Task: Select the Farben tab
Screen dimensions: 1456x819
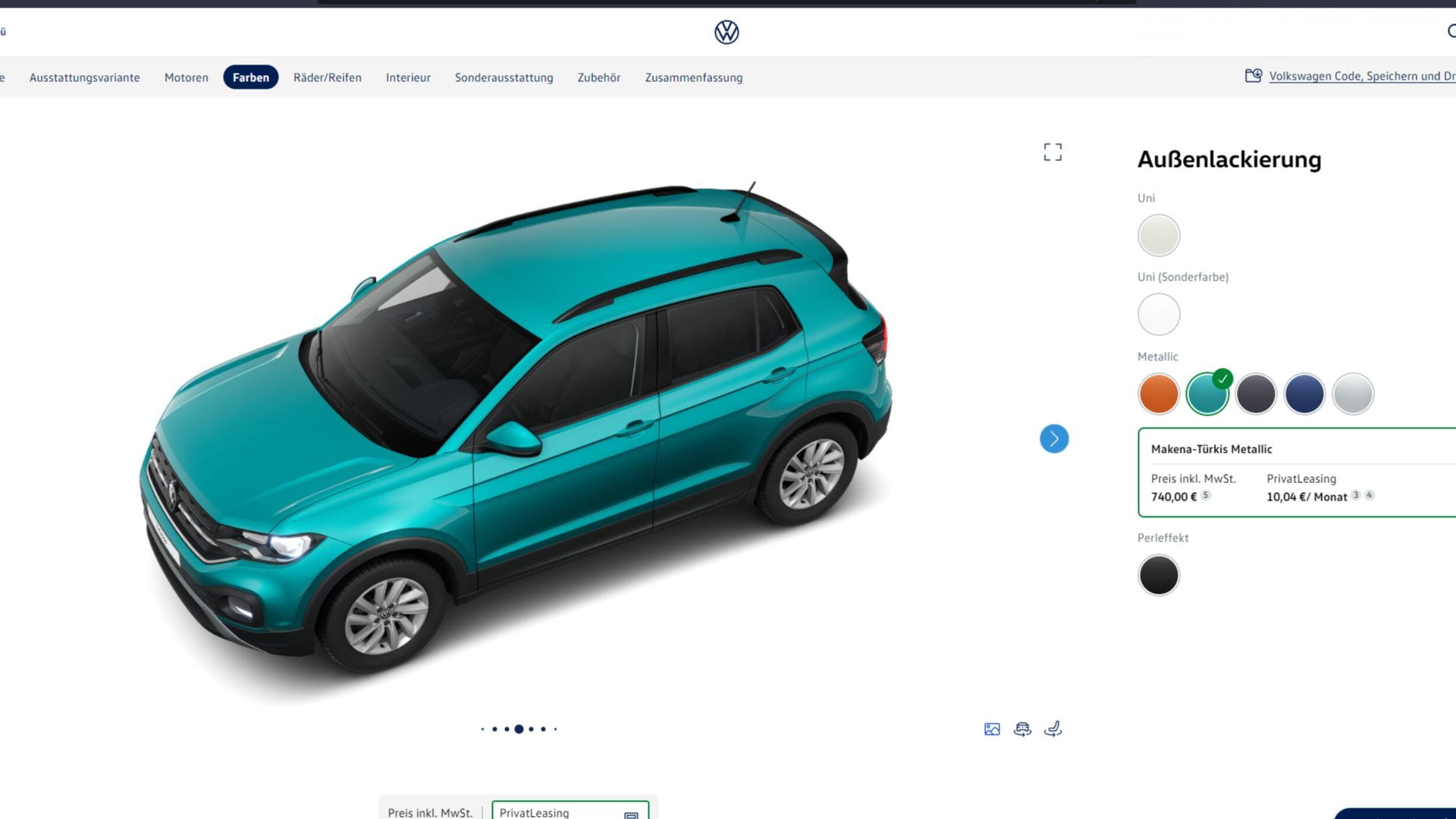Action: [251, 77]
